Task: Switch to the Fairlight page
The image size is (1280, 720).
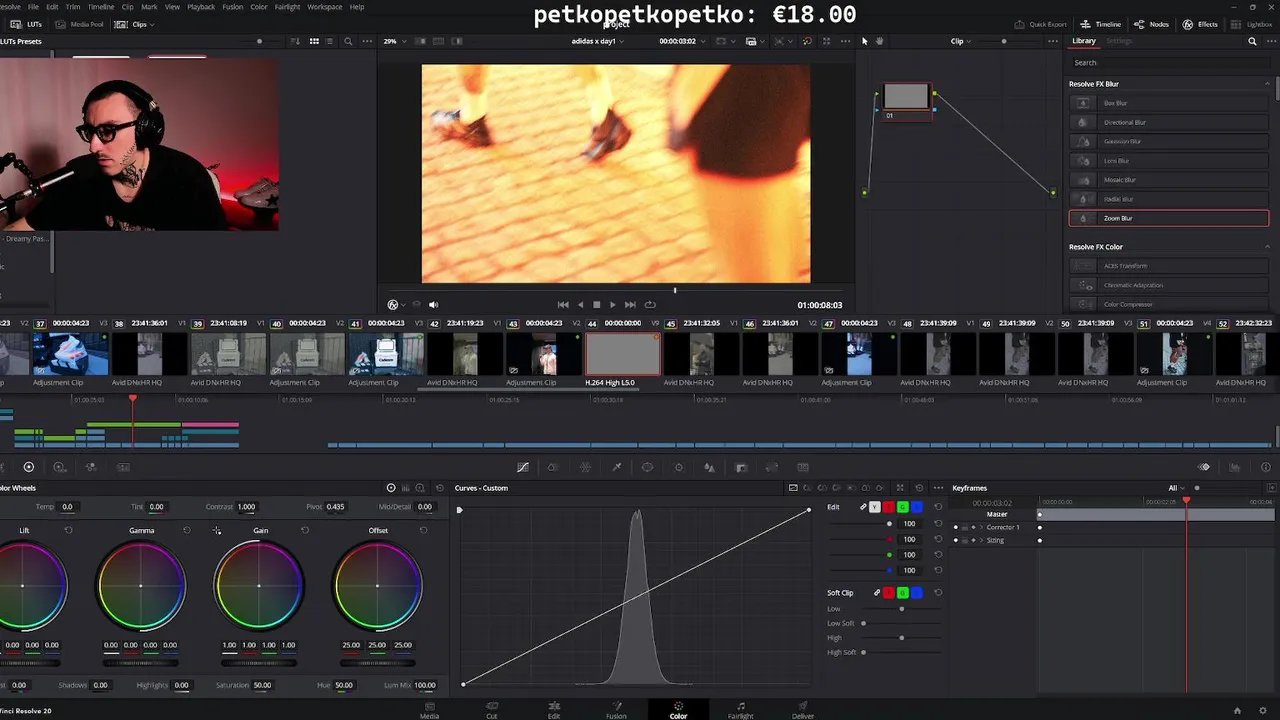Action: 740,710
